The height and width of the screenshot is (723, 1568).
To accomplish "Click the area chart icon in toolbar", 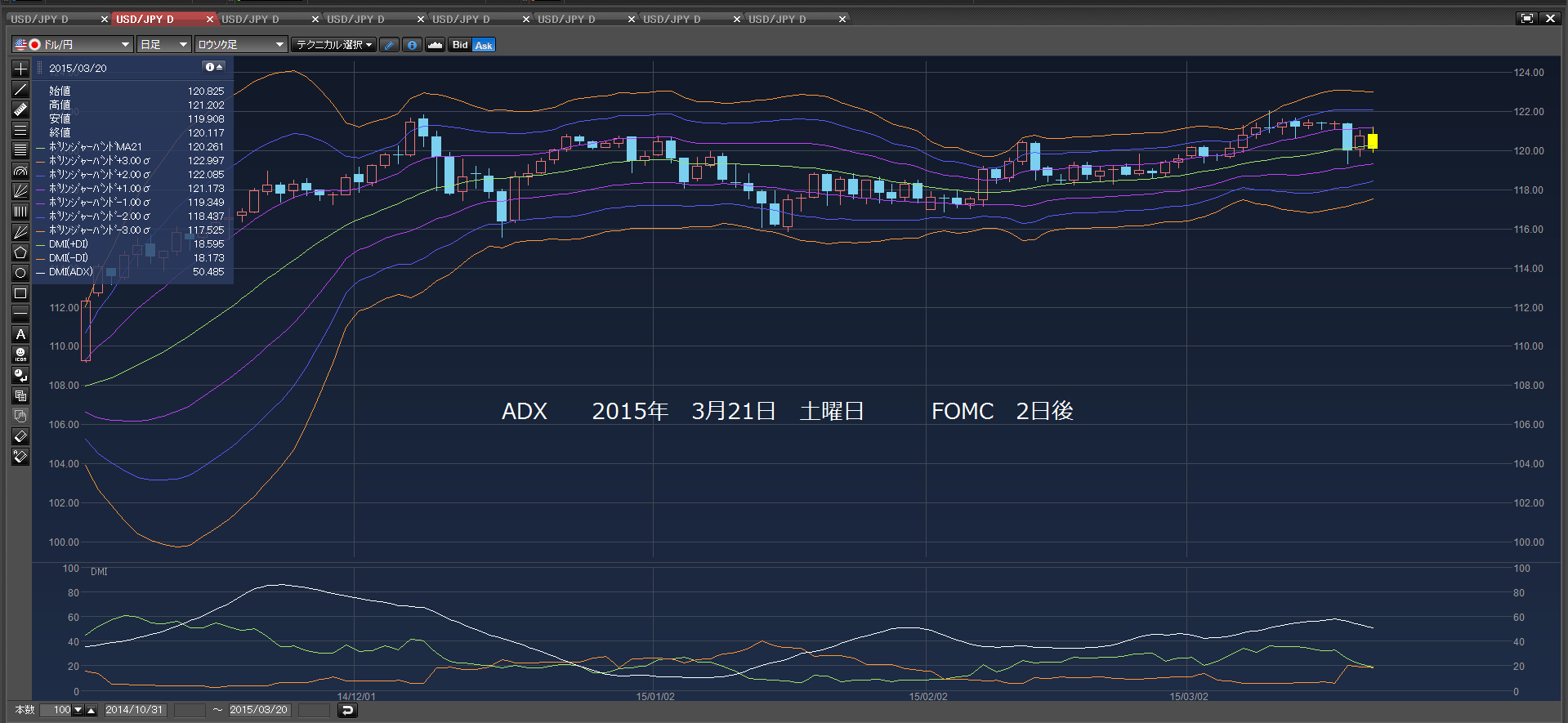I will [436, 45].
